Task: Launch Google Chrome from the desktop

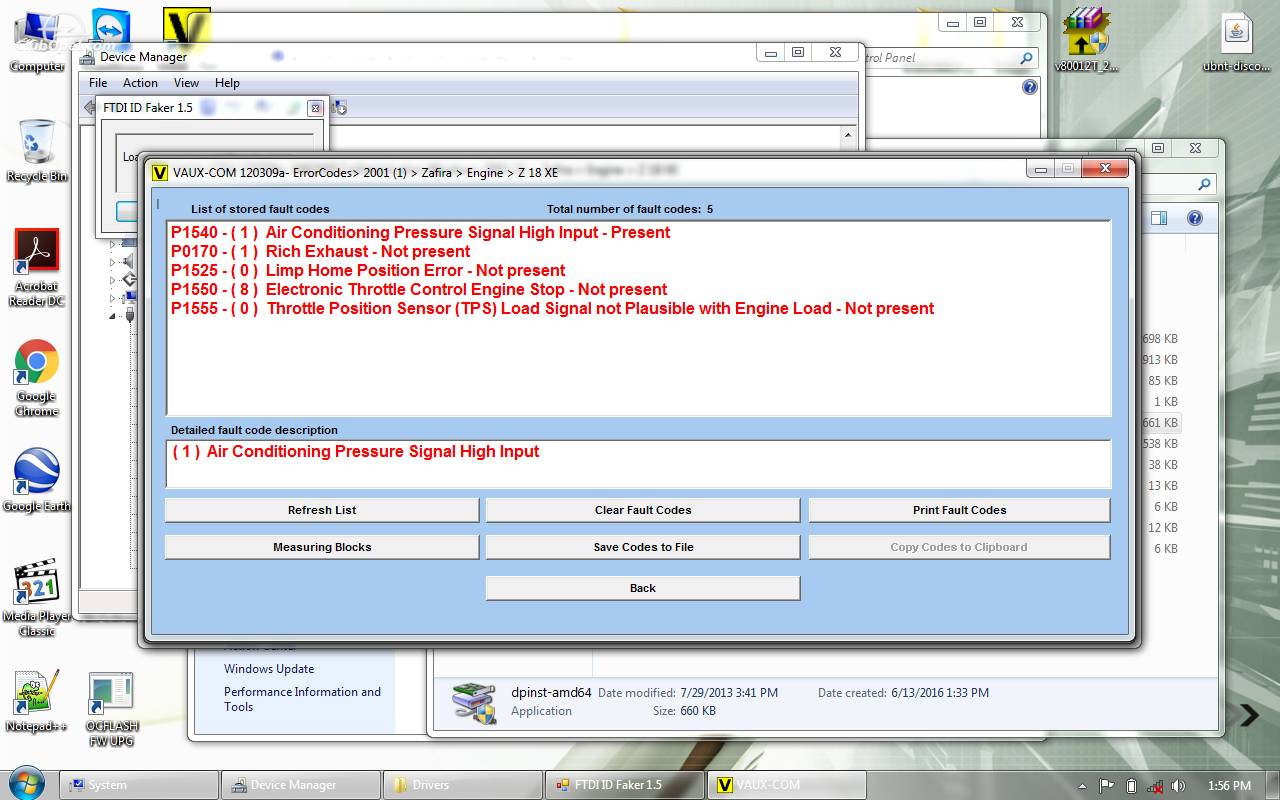Action: pos(36,377)
